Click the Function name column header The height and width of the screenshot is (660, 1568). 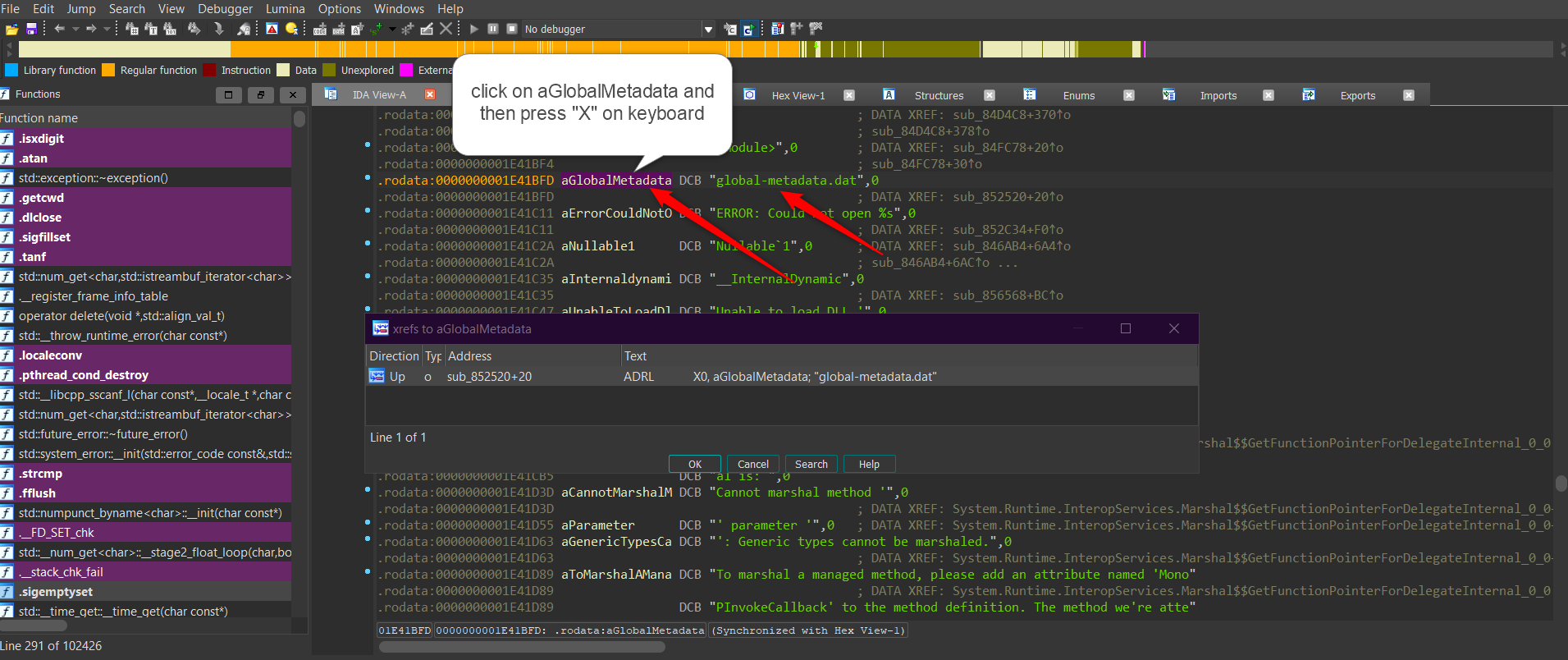(145, 117)
